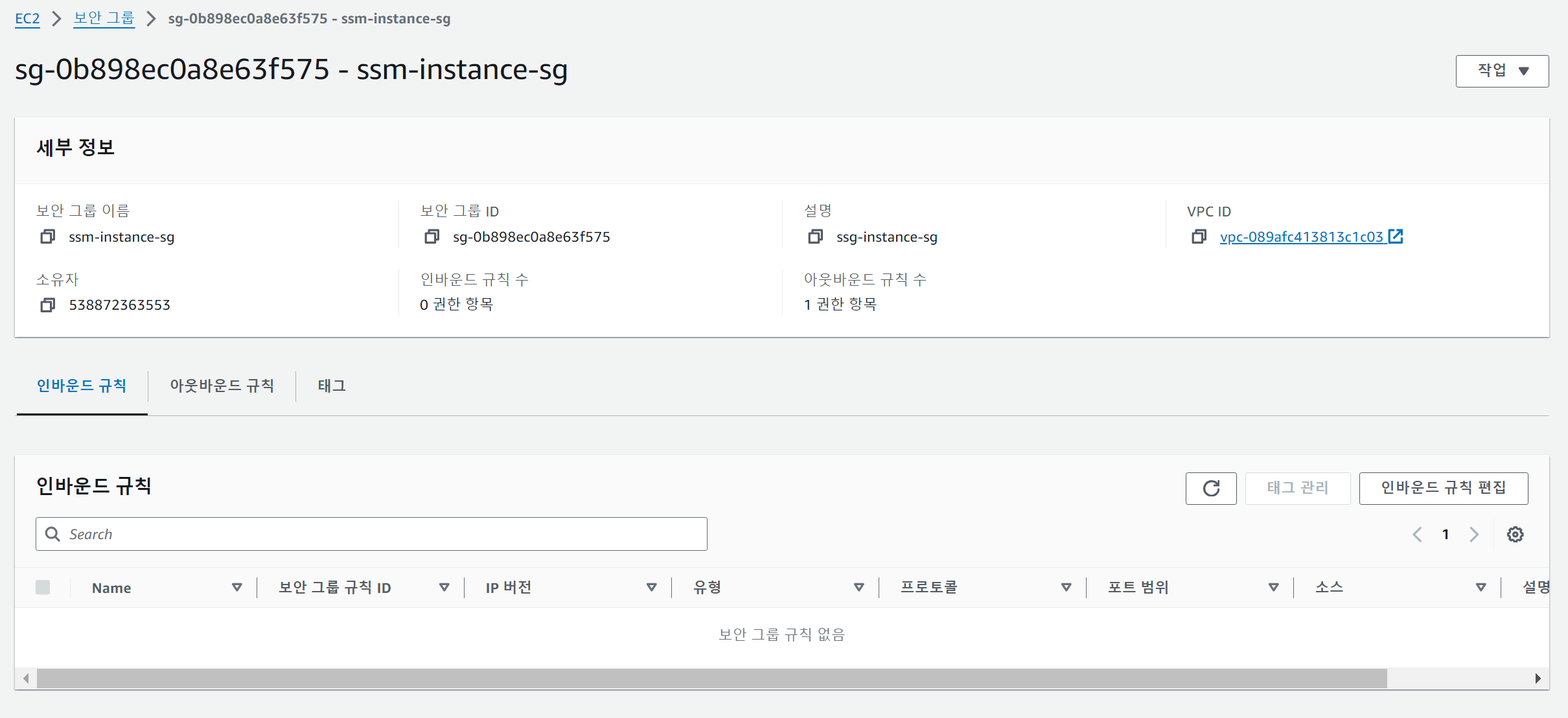
Task: Focus the inbound rules Search field
Action: click(x=382, y=535)
